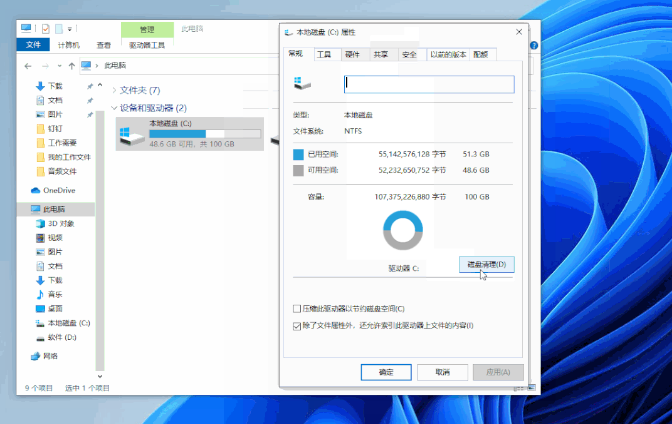Open the 驱动器工具 ribbon tab
Viewport: 672px width, 424px height.
(x=147, y=45)
